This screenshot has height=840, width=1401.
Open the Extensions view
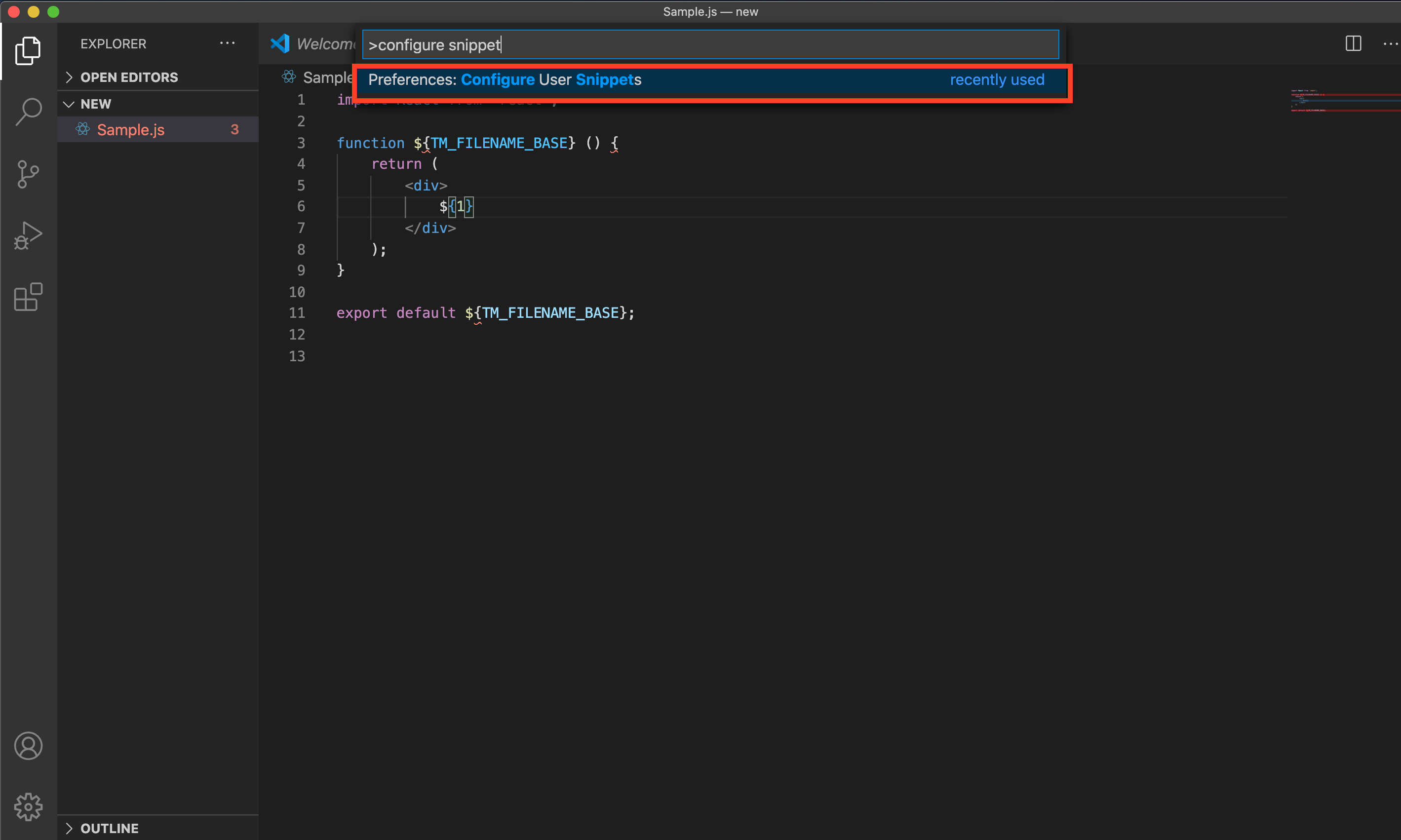(x=28, y=297)
